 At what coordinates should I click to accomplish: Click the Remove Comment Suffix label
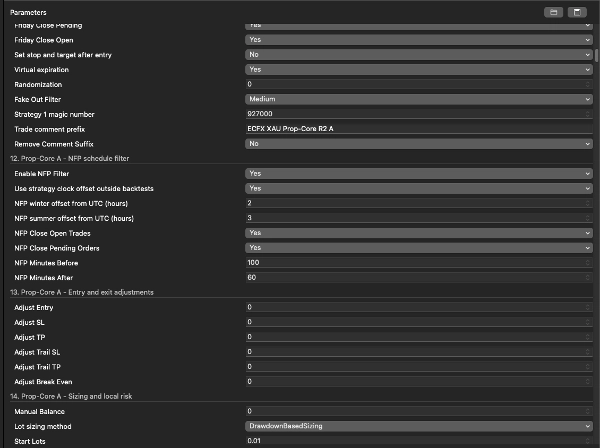coord(54,144)
